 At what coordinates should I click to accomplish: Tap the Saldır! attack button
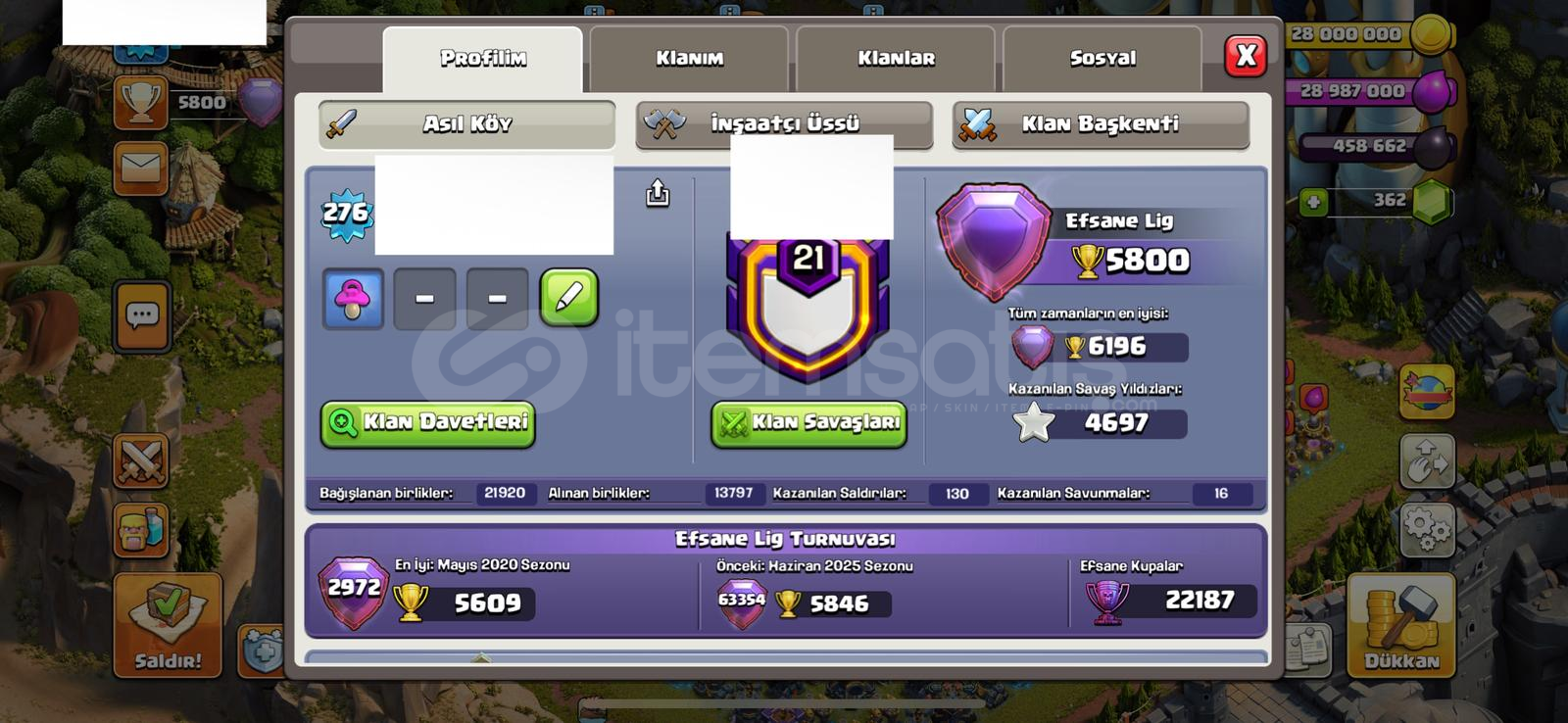168,625
